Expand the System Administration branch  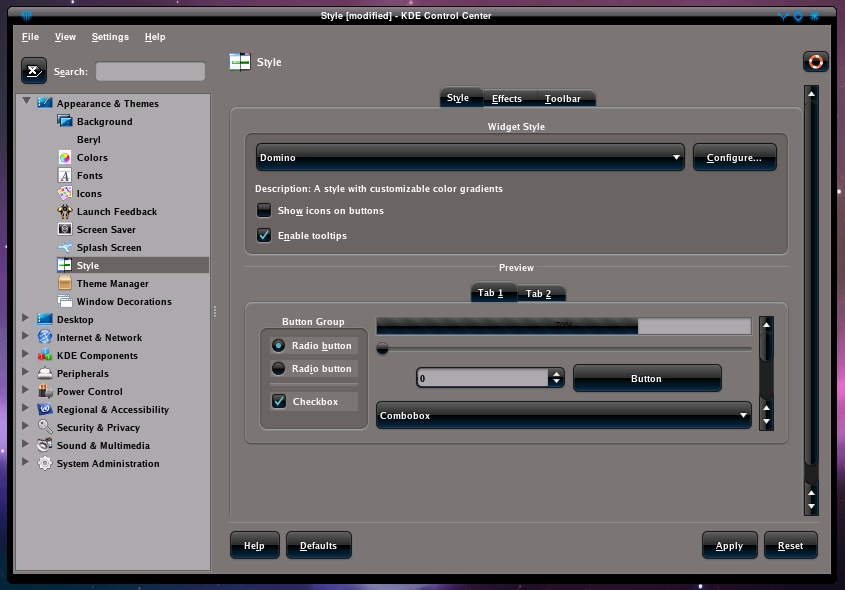[25, 462]
